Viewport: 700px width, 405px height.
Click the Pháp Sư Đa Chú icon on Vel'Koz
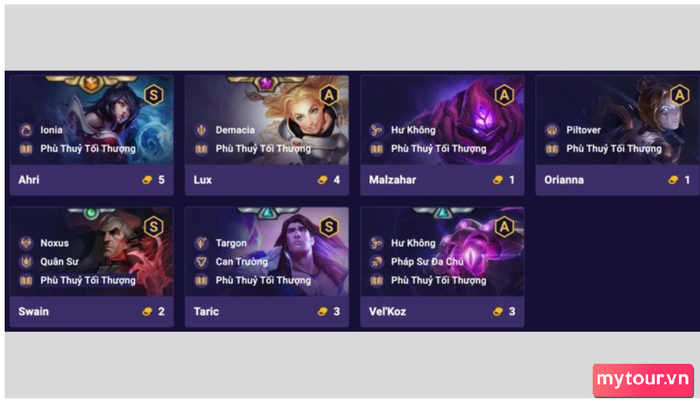tap(377, 262)
